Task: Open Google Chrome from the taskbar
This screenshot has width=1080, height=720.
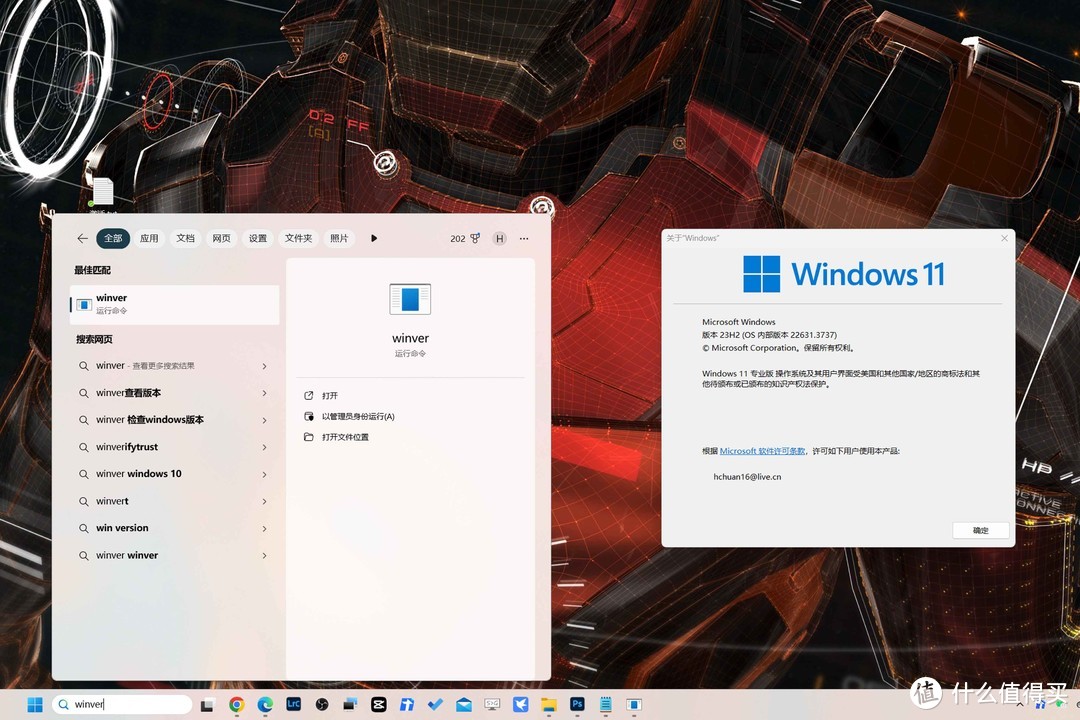Action: click(236, 706)
